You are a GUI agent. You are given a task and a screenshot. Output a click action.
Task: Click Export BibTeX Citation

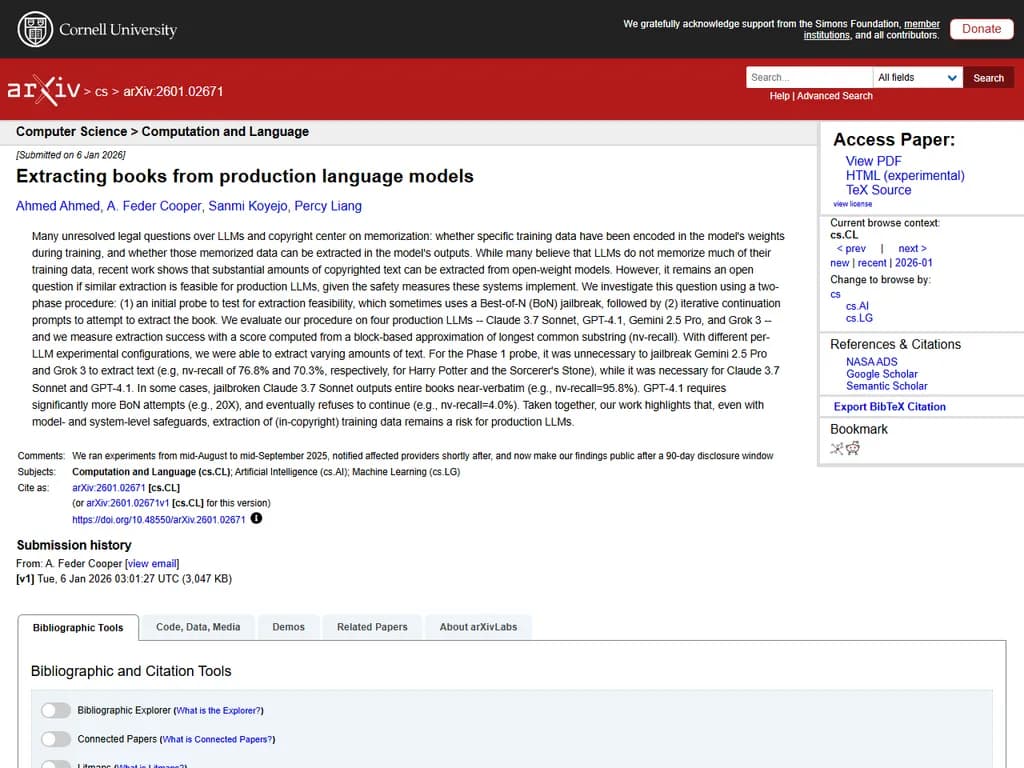click(x=889, y=407)
